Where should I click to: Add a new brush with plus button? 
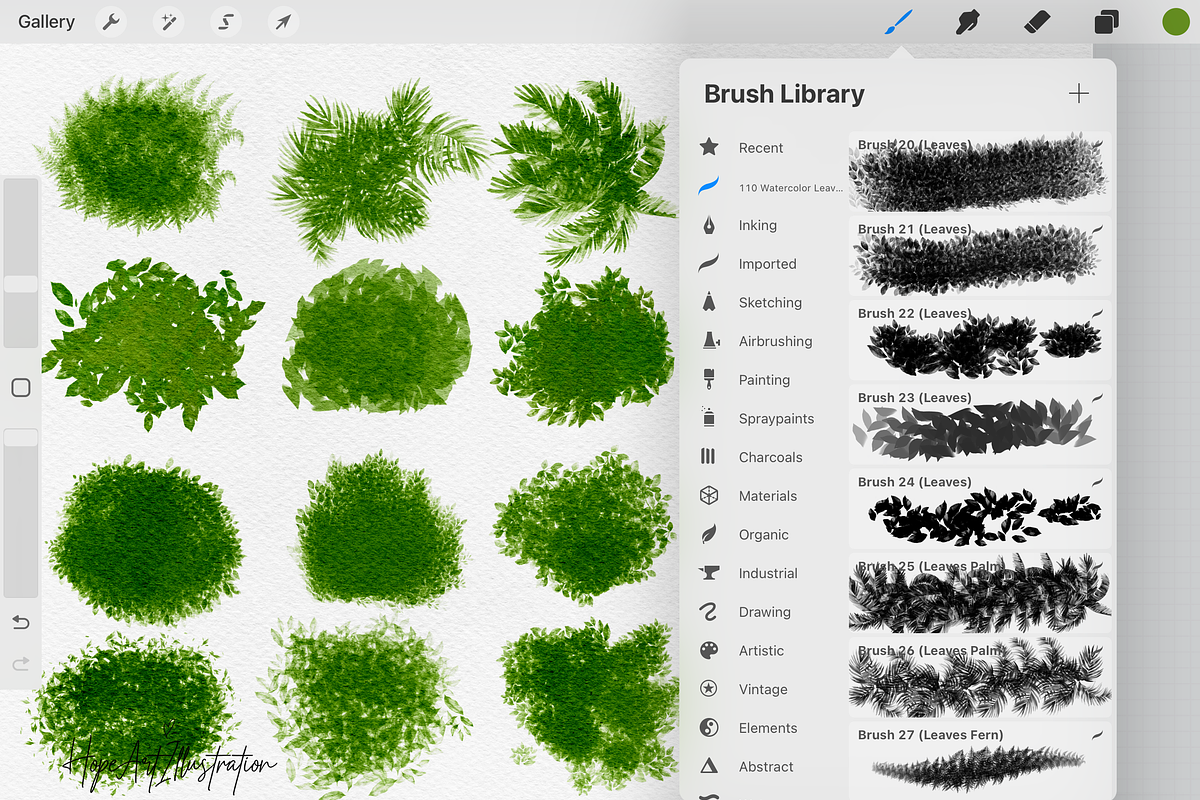[1079, 94]
